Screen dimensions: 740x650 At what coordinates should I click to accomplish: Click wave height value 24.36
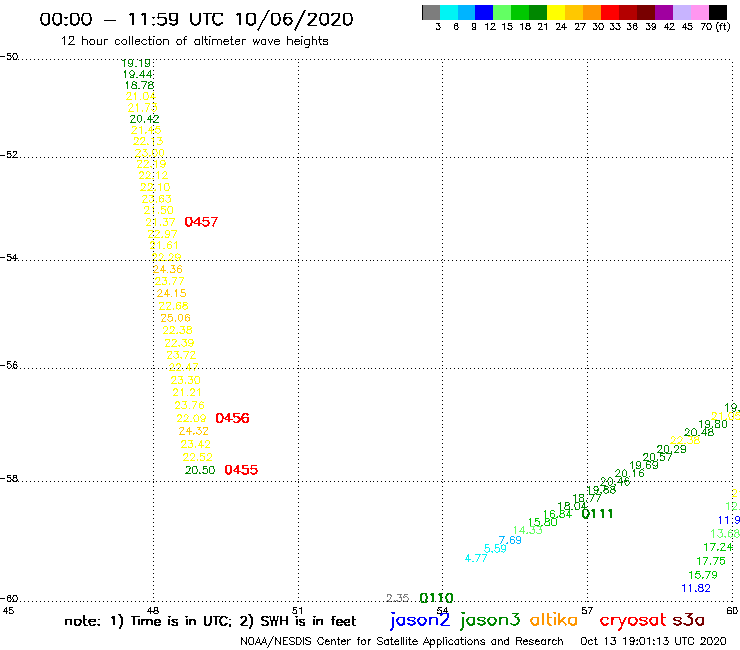(168, 269)
